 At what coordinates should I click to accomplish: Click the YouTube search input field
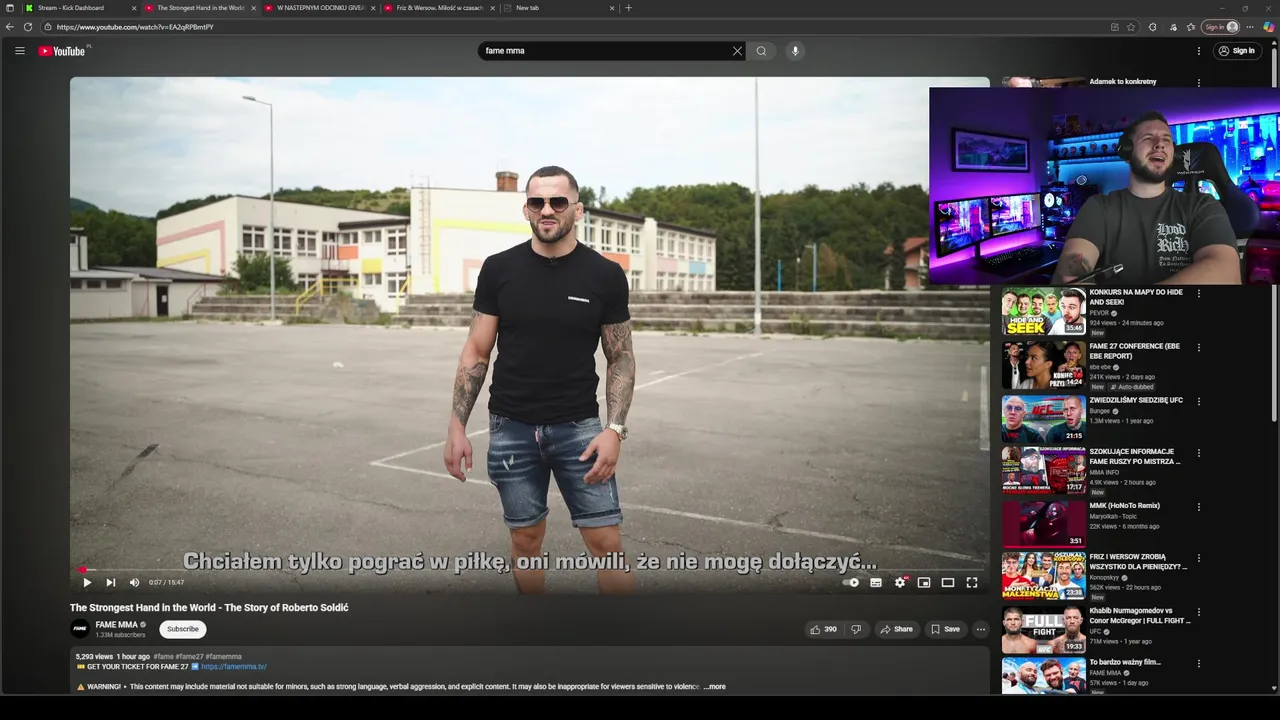click(605, 51)
